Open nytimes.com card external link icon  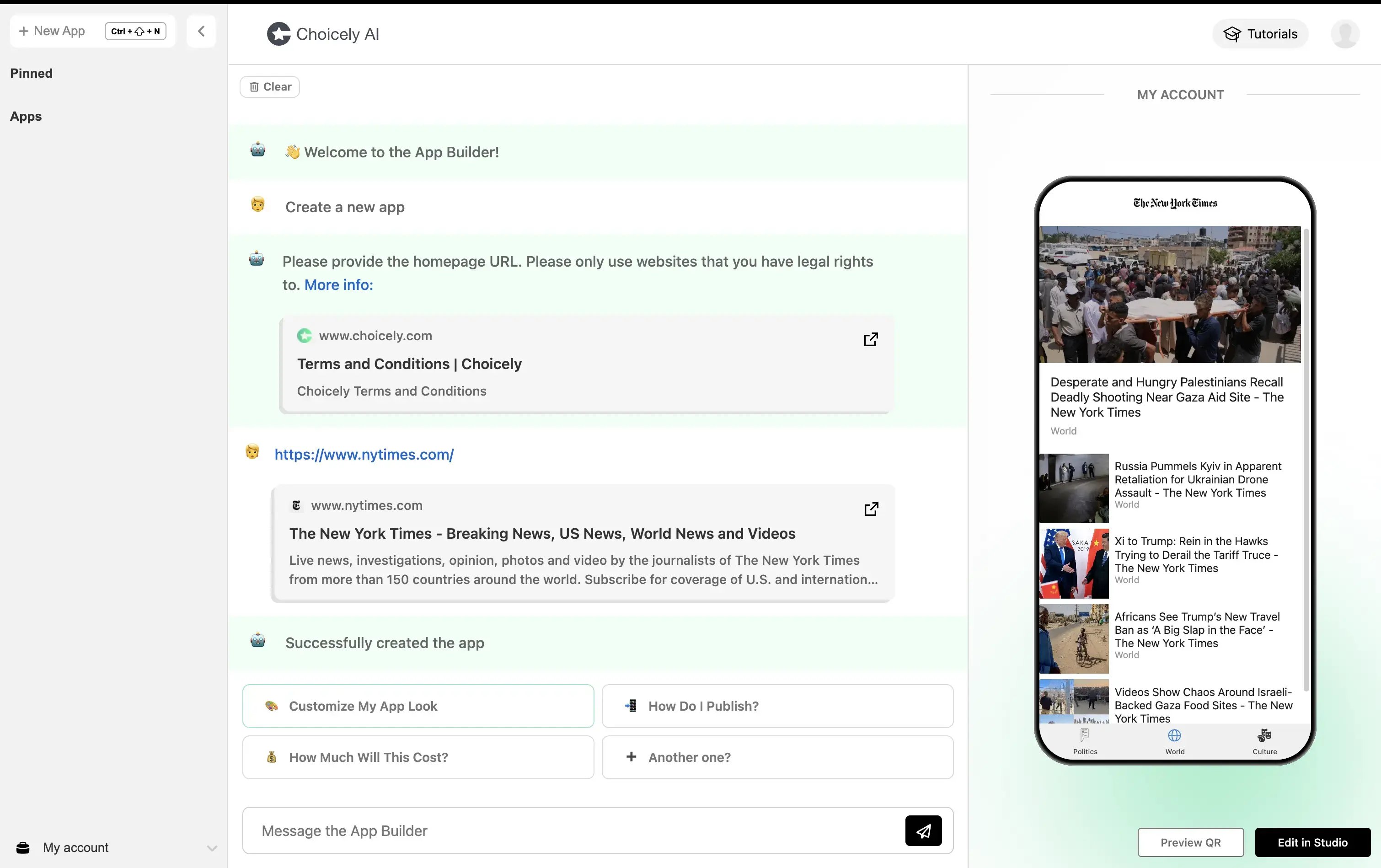[x=871, y=509]
